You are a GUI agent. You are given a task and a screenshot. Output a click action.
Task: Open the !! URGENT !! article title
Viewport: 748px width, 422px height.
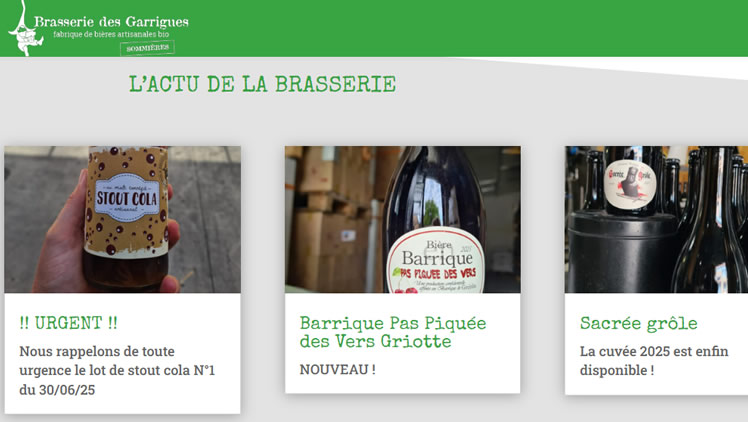[68, 323]
